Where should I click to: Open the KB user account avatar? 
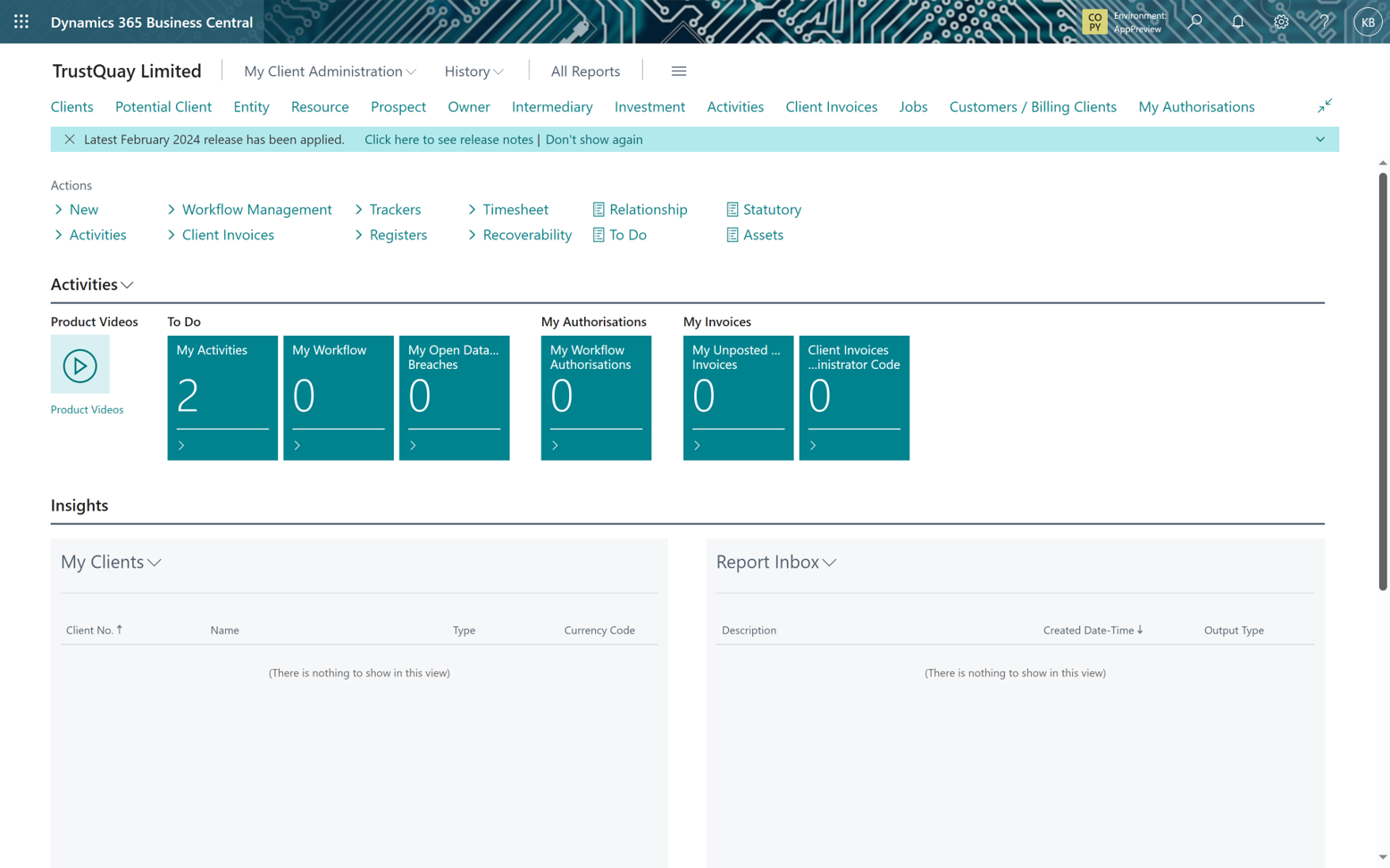(1368, 21)
